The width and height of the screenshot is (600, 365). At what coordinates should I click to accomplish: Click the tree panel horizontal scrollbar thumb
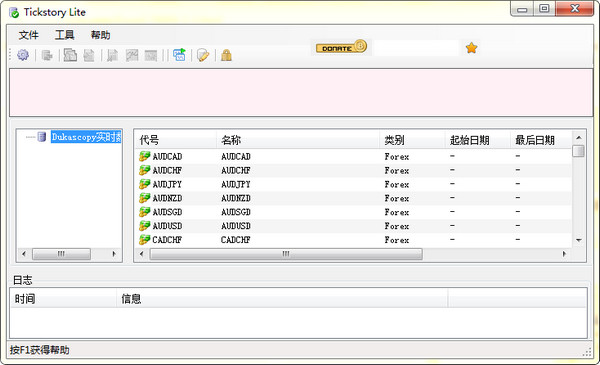click(61, 254)
